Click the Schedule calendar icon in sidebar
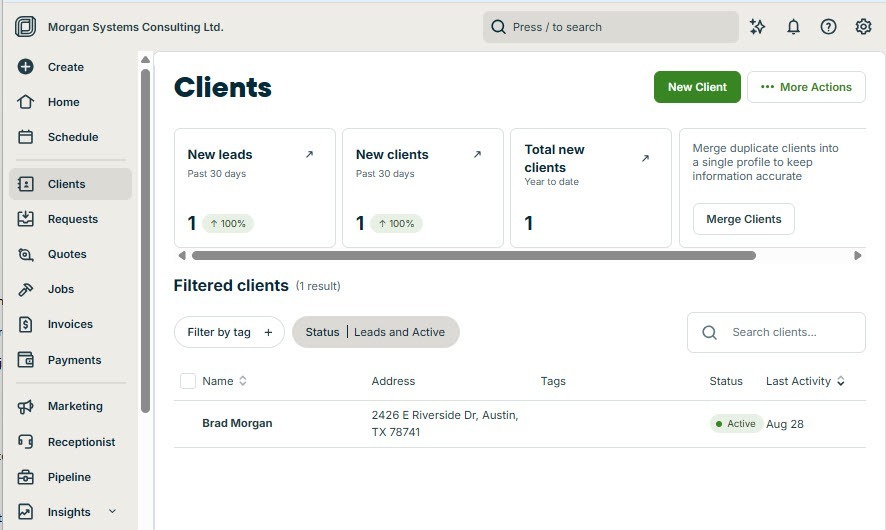Screen dimensions: 886x530 tap(25, 137)
